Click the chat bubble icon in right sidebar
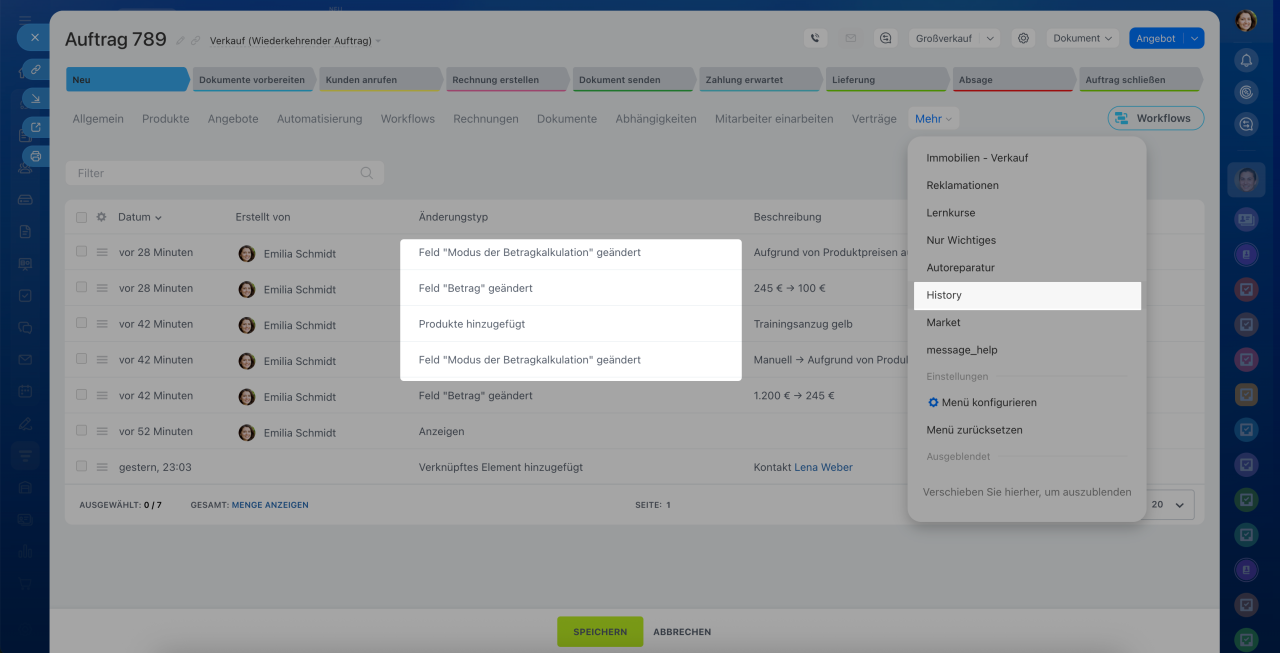The width and height of the screenshot is (1280, 653). pyautogui.click(x=1246, y=125)
